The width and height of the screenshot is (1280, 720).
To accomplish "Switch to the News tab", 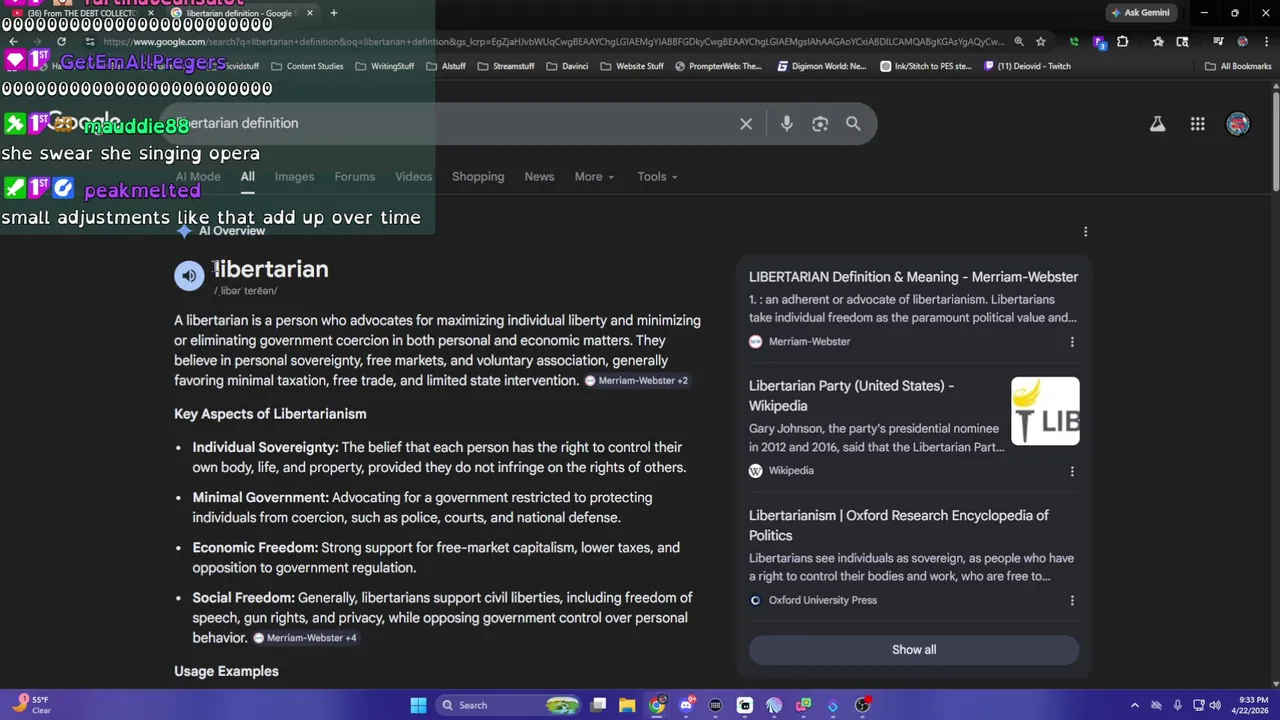I will click(539, 177).
